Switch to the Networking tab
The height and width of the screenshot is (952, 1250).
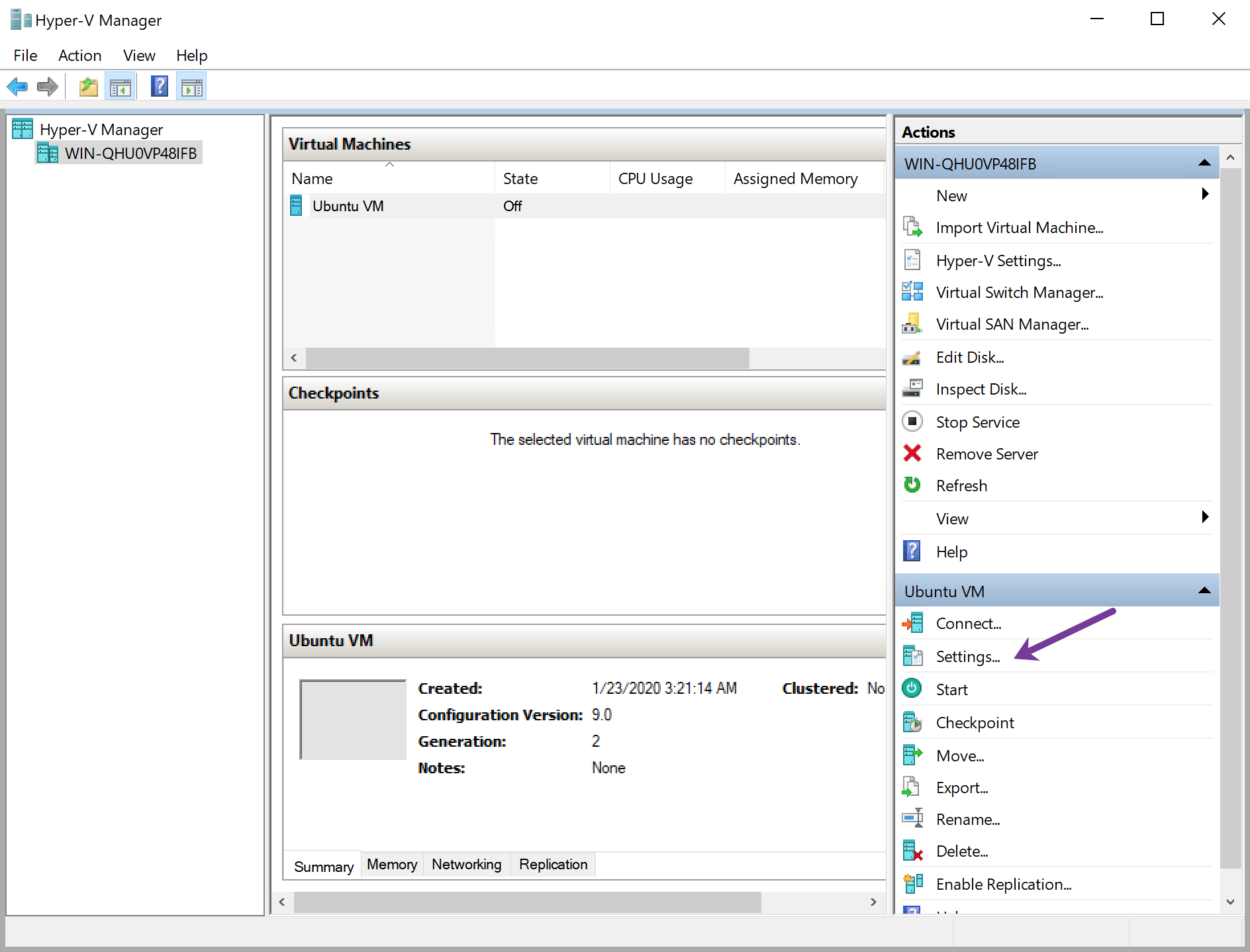pyautogui.click(x=466, y=865)
